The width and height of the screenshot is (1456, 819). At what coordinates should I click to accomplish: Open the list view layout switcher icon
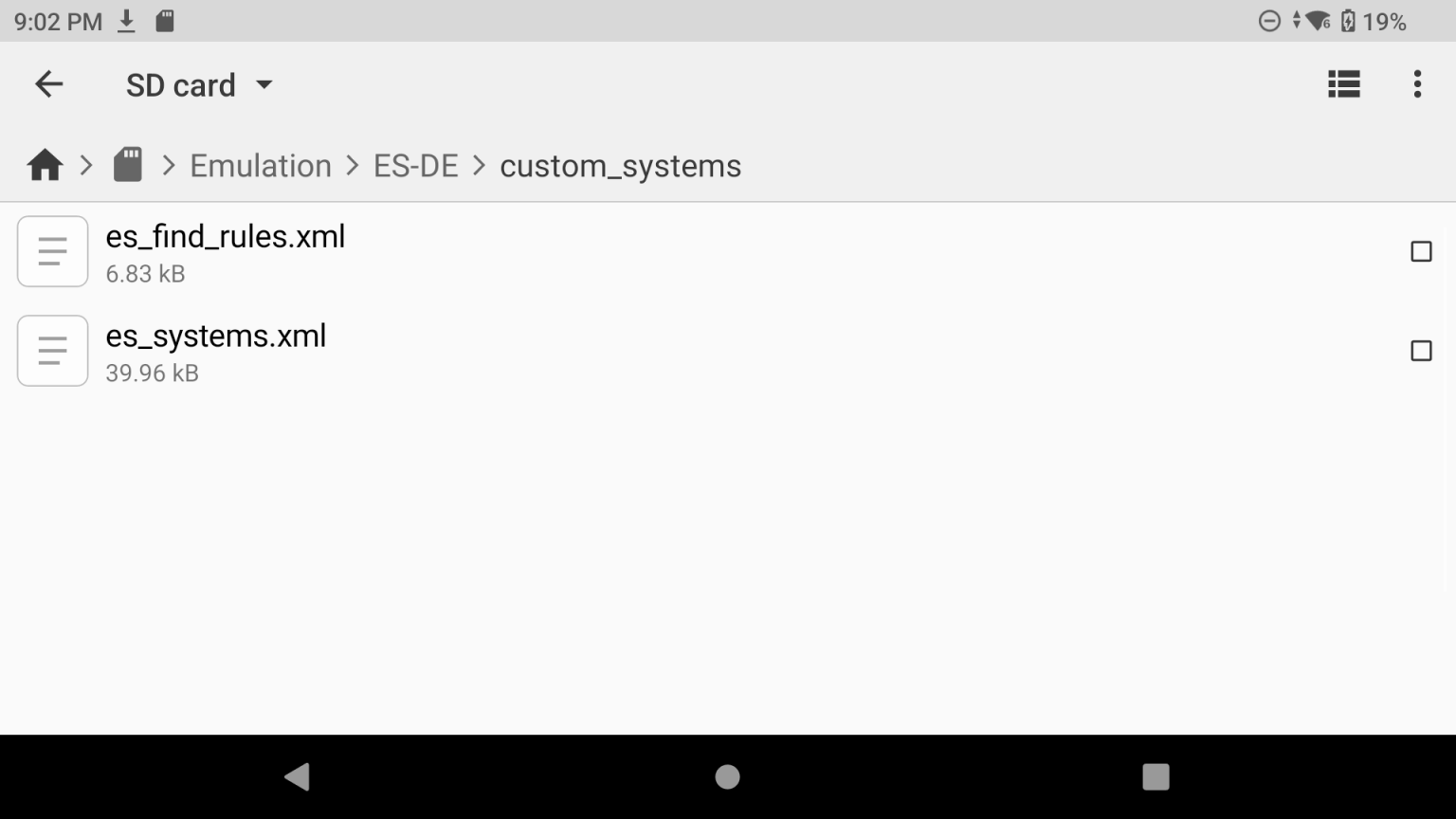[x=1343, y=84]
